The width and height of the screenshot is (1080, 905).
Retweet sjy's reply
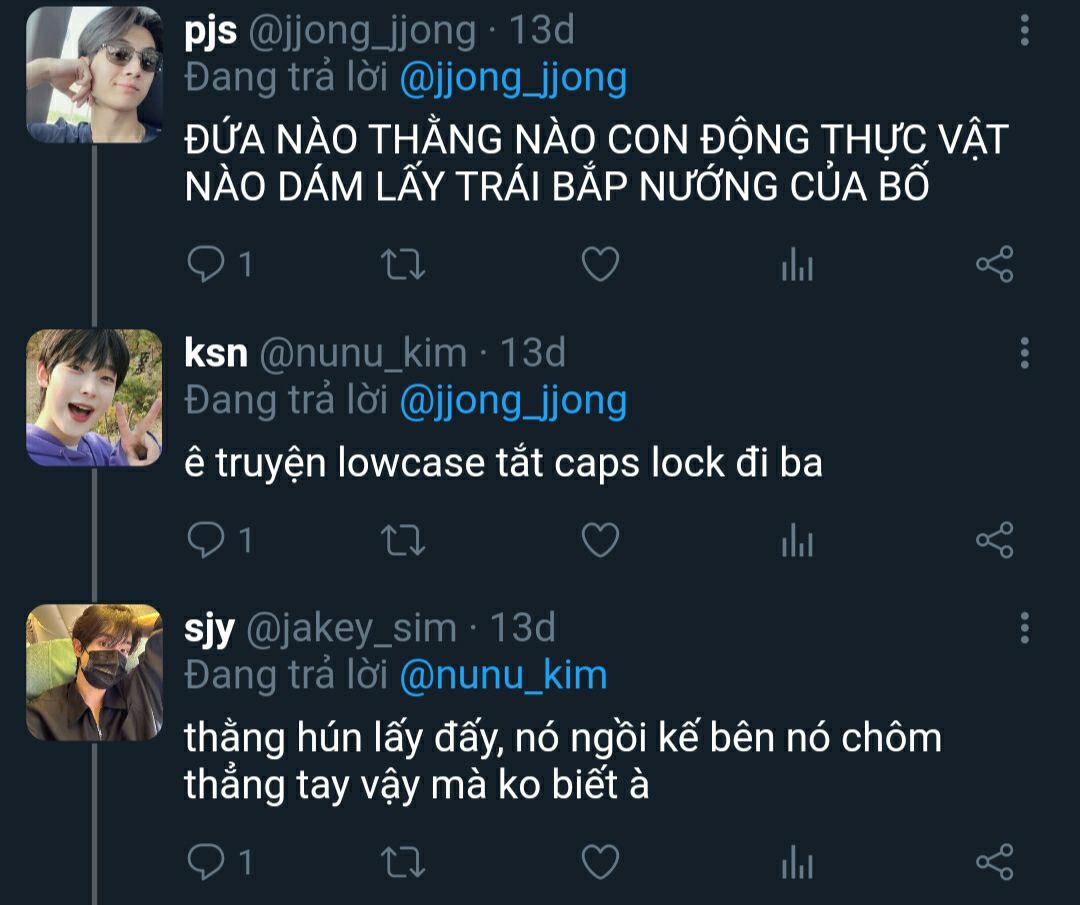403,862
